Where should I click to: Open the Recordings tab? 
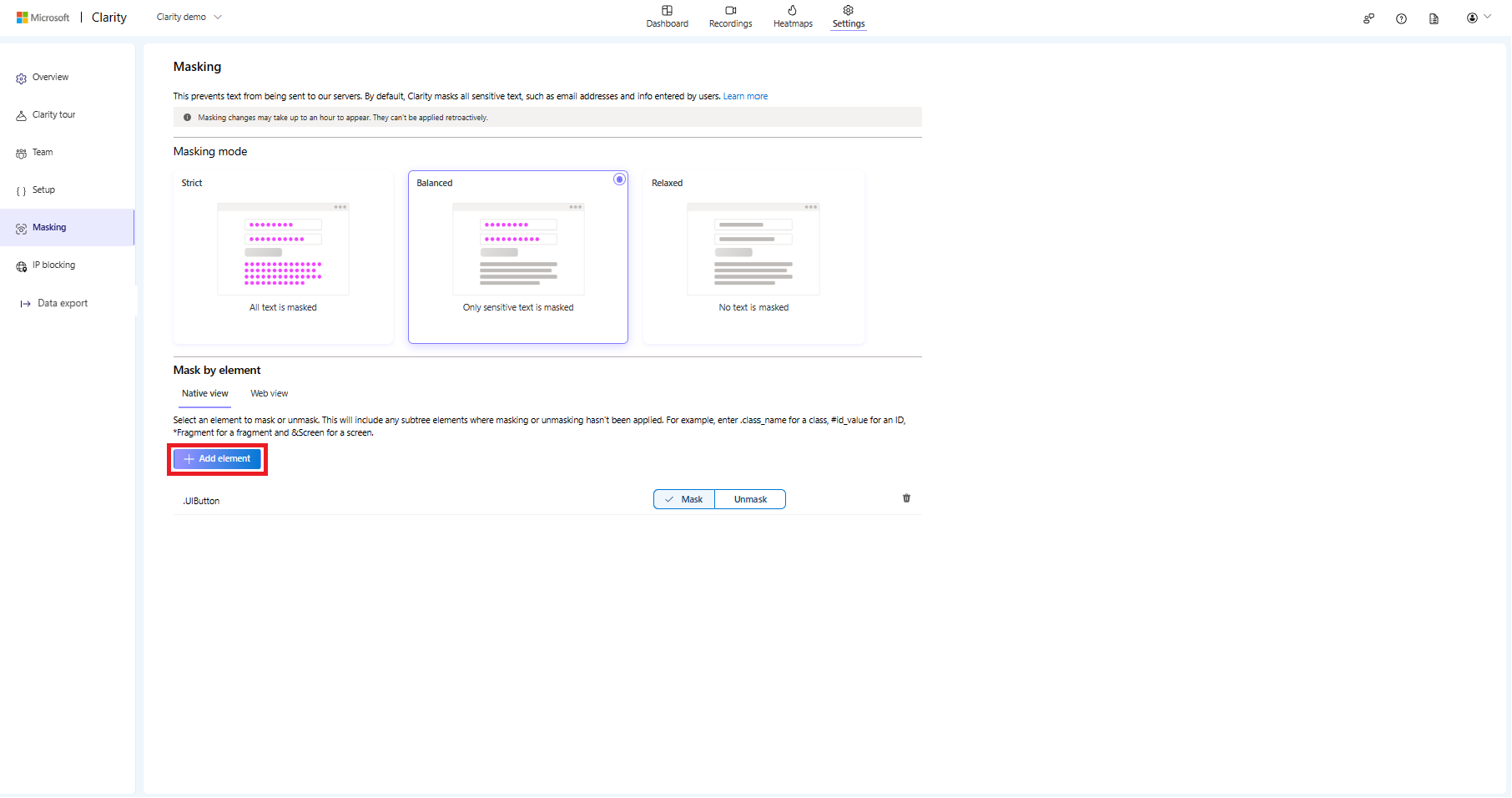(x=730, y=17)
